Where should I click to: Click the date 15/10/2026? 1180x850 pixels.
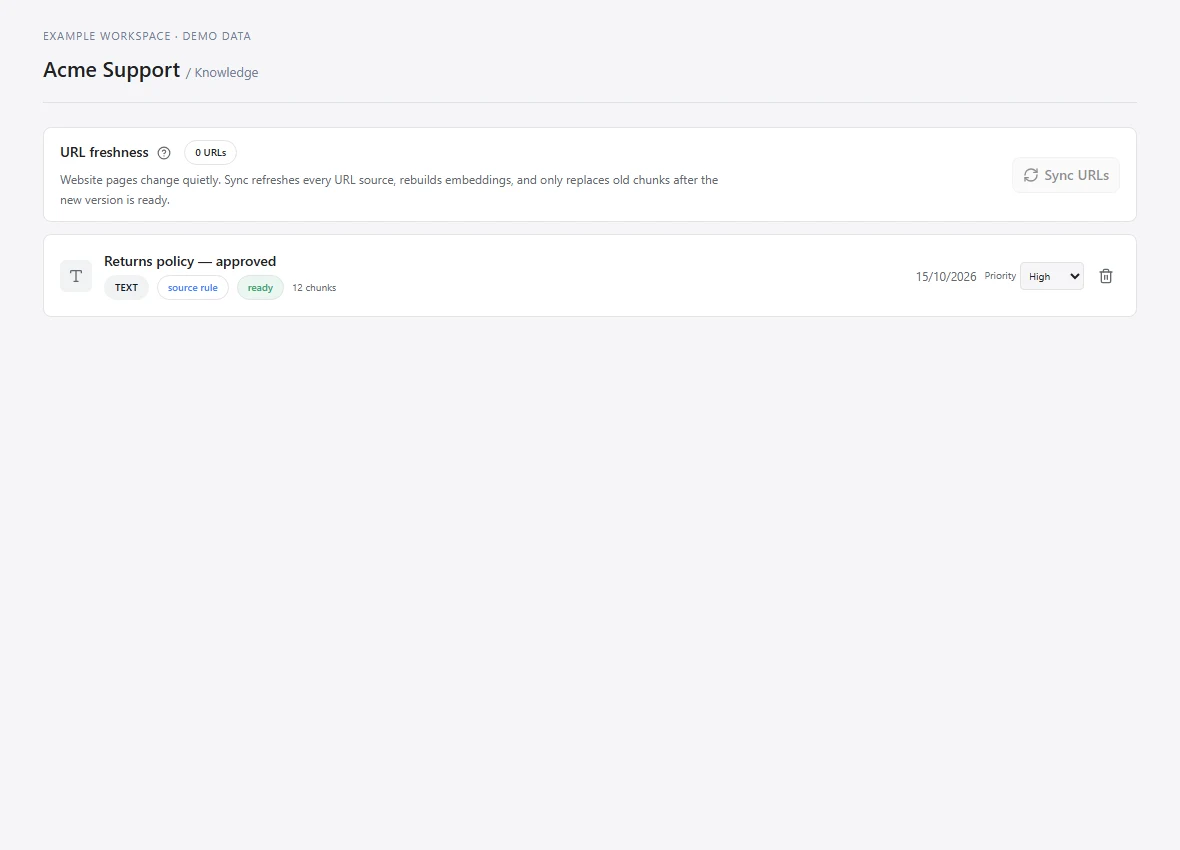click(946, 276)
